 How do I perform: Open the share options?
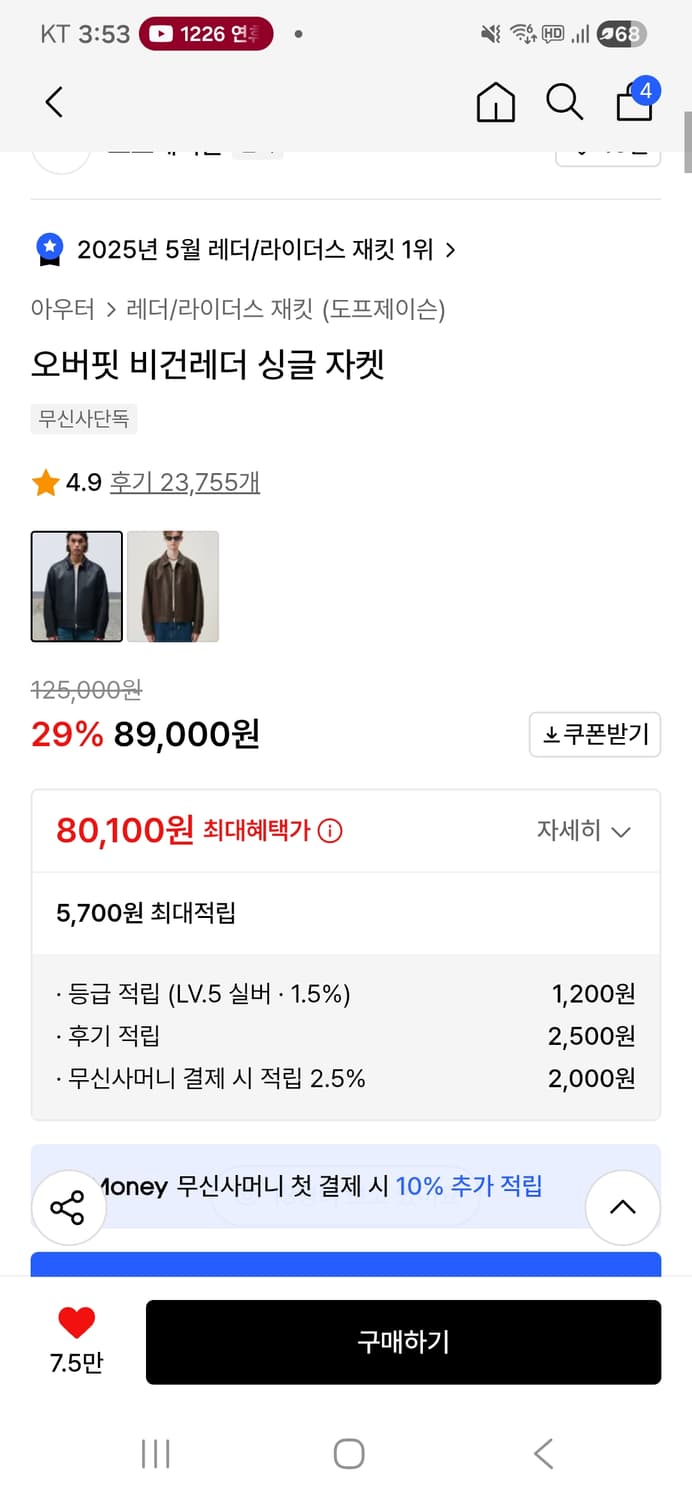point(68,1207)
